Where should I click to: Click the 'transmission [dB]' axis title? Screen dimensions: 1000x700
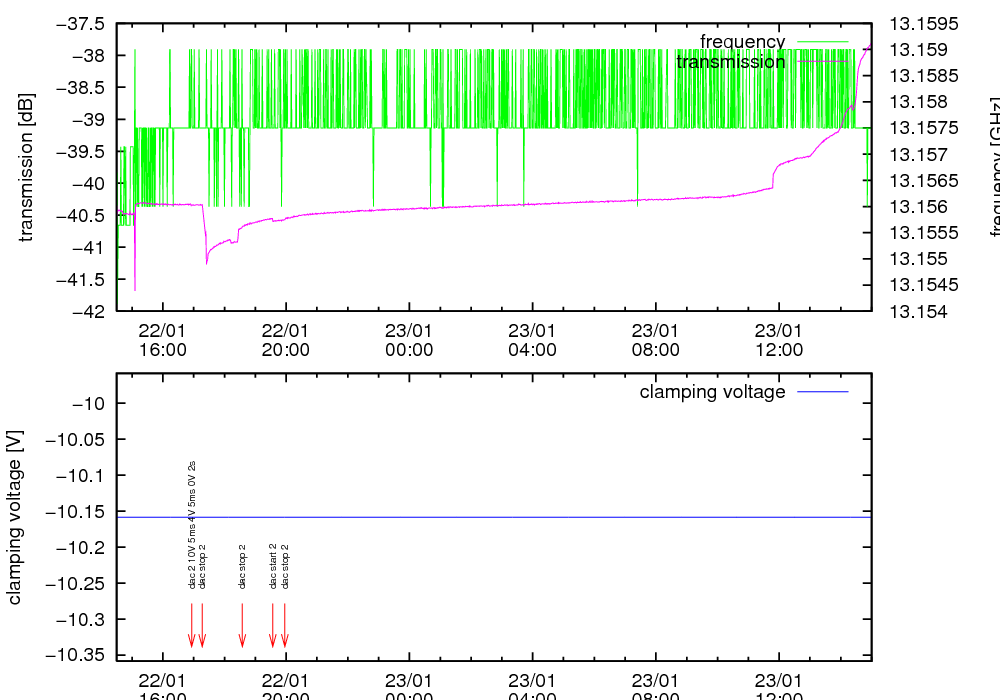click(x=27, y=167)
